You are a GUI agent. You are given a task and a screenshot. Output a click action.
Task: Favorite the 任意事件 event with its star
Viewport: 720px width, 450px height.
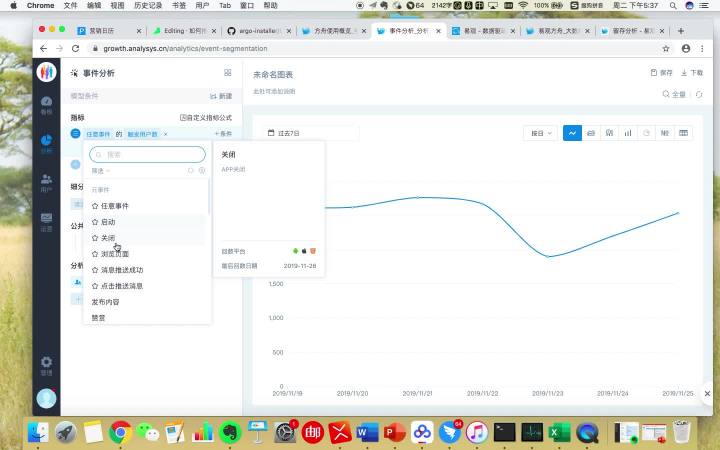[x=95, y=206]
